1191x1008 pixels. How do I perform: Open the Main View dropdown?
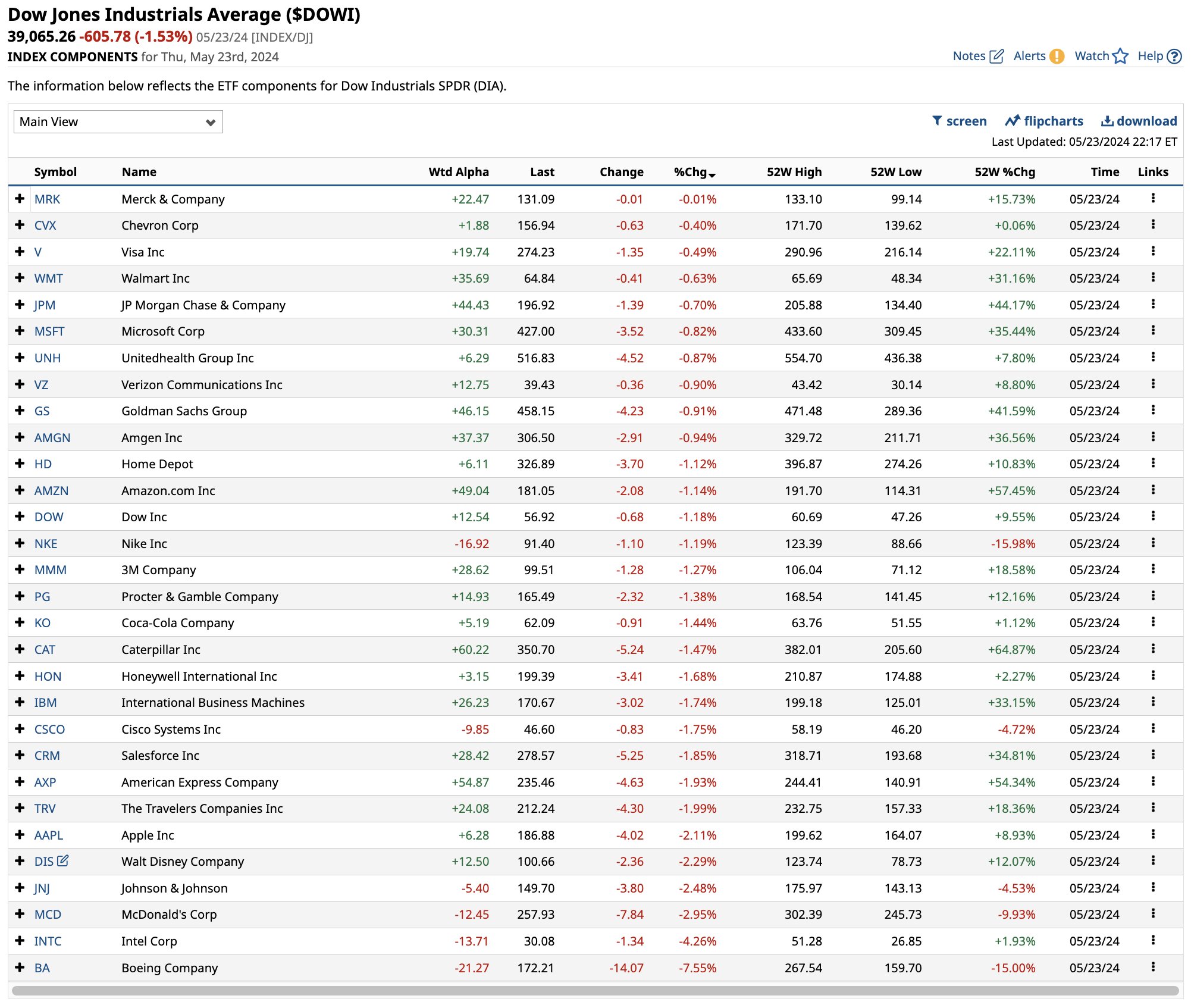tap(118, 121)
